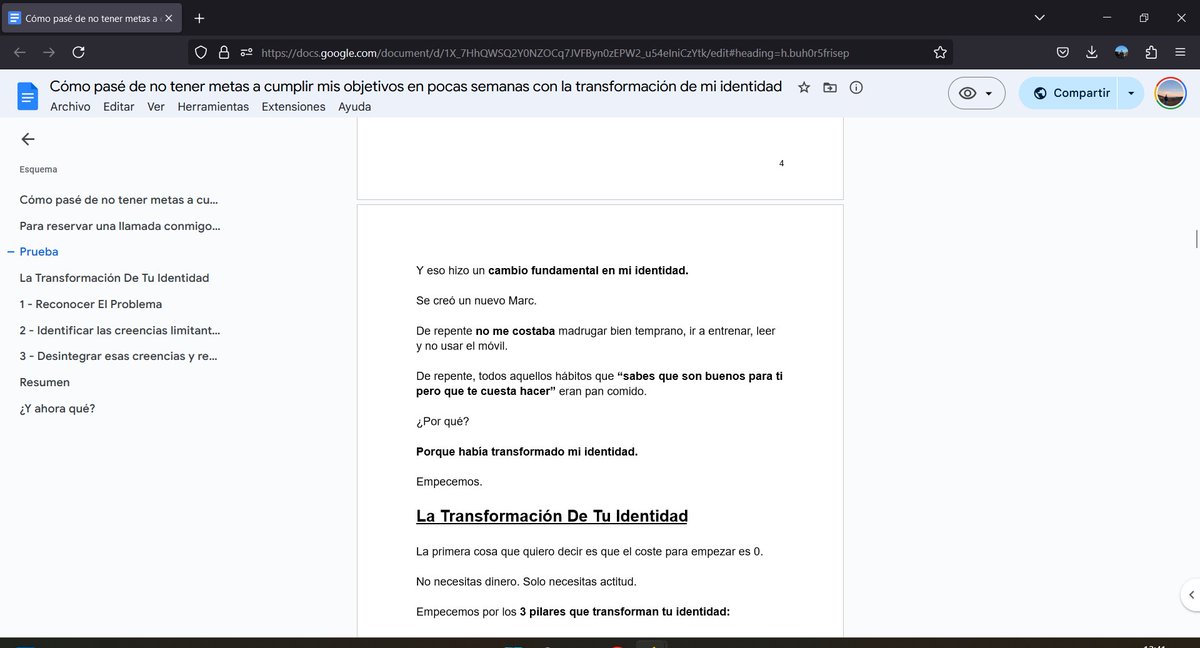Open the Compartir dropdown arrow
1200x648 pixels.
pyautogui.click(x=1131, y=92)
